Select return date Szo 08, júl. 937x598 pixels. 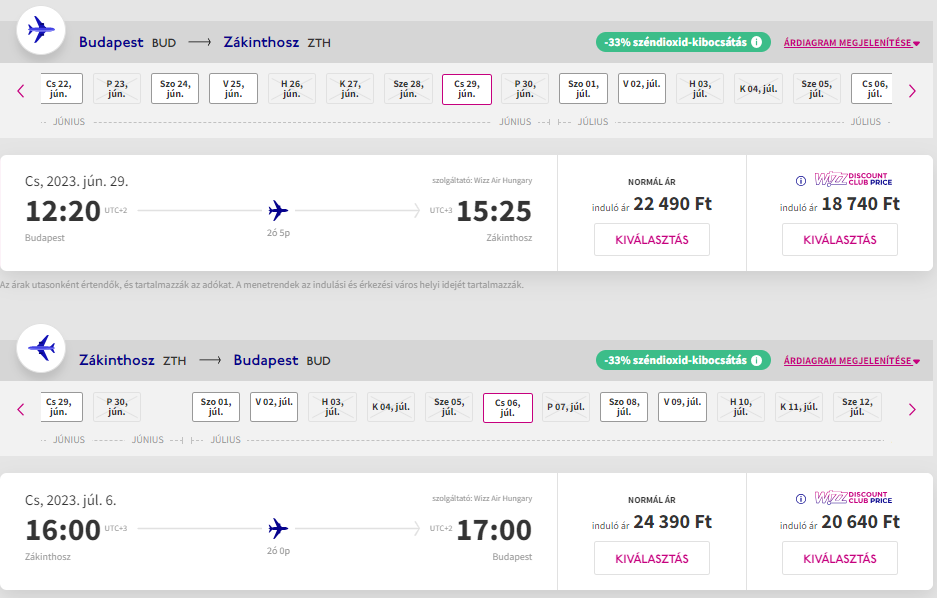[x=624, y=407]
